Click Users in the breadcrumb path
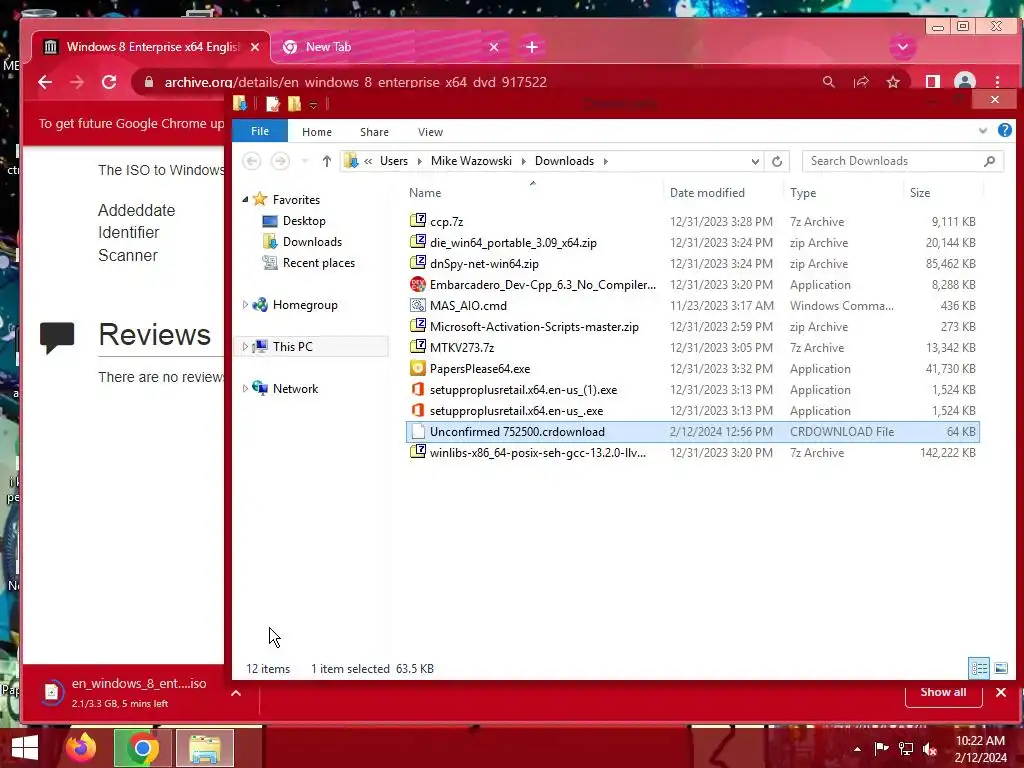The width and height of the screenshot is (1024, 768). [x=394, y=161]
